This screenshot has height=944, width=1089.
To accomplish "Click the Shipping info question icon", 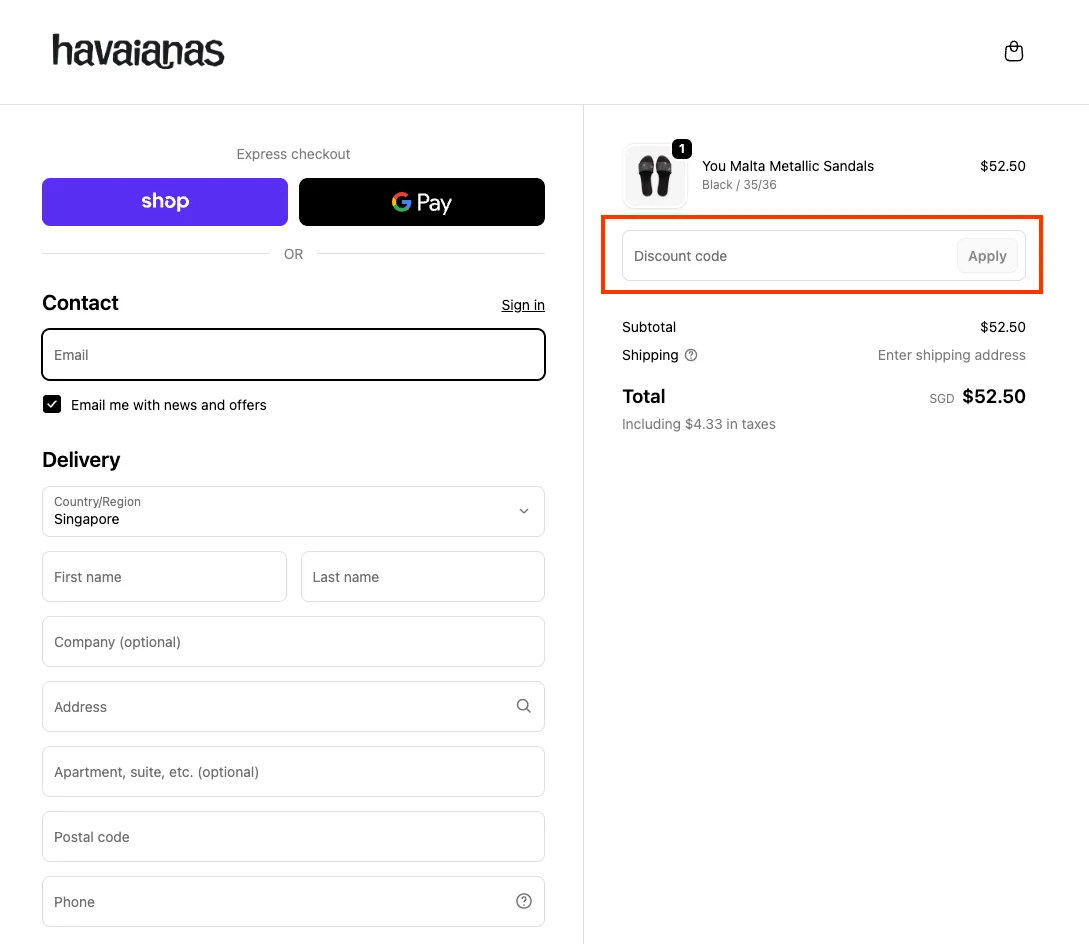I will [691, 355].
